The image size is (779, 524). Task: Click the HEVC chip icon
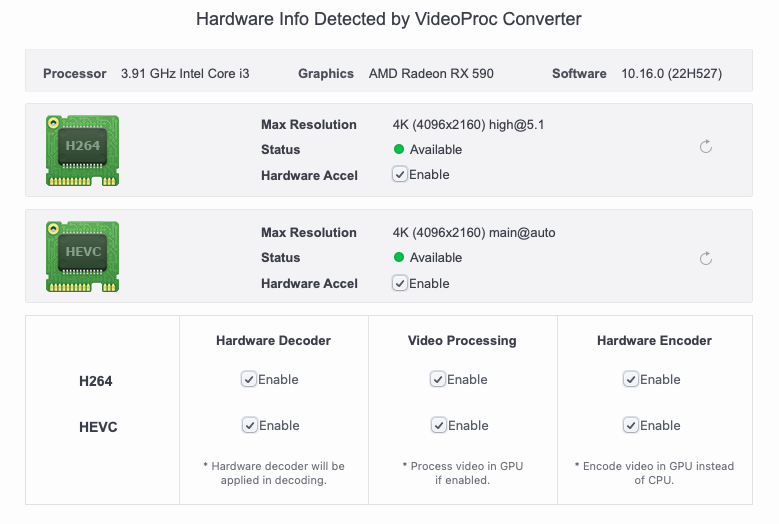click(83, 257)
